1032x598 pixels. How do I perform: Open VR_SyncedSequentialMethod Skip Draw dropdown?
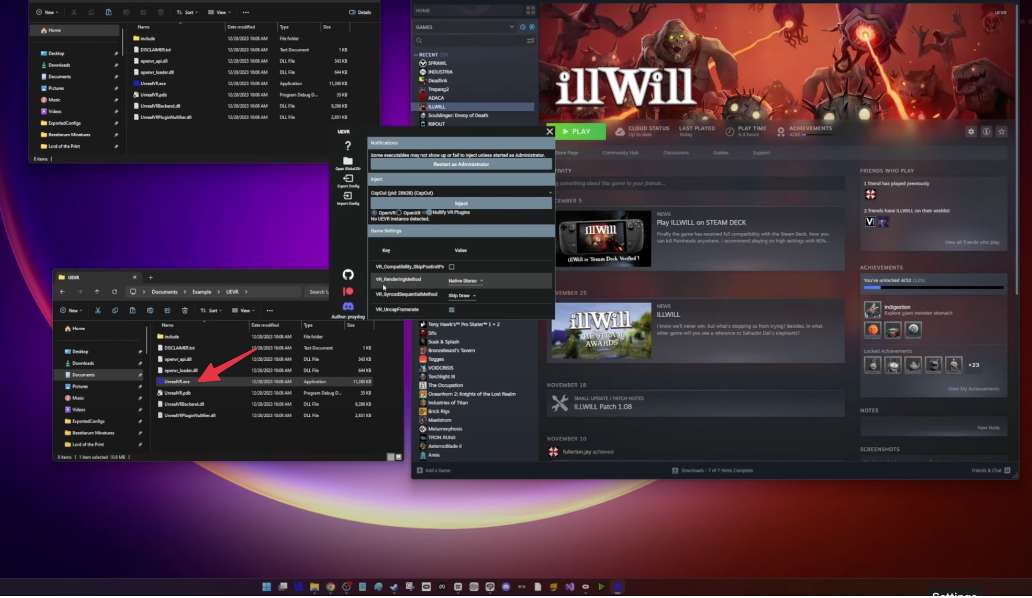point(461,295)
